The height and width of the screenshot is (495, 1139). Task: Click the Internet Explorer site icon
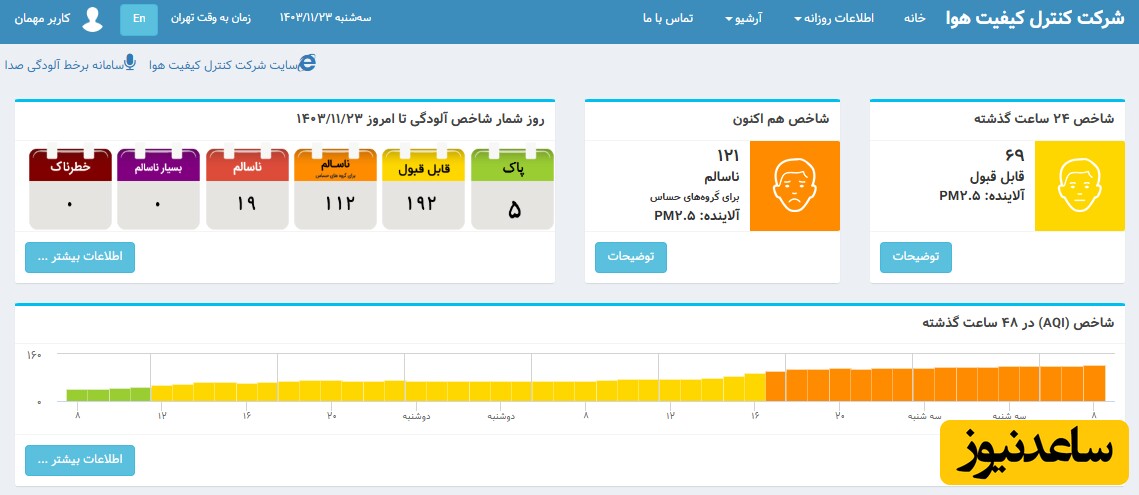pos(308,63)
